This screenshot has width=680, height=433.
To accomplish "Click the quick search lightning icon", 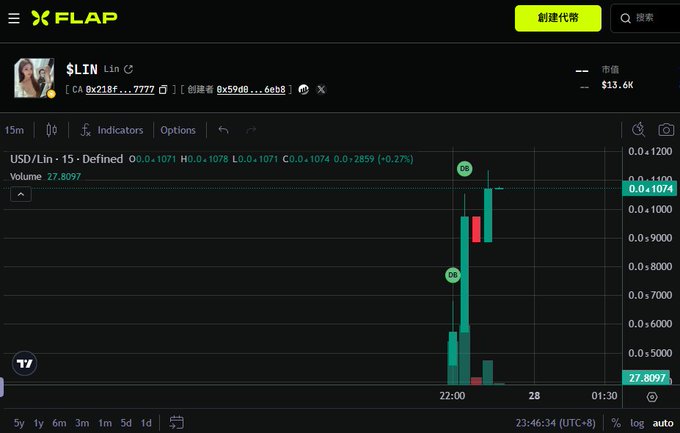I will coord(638,130).
